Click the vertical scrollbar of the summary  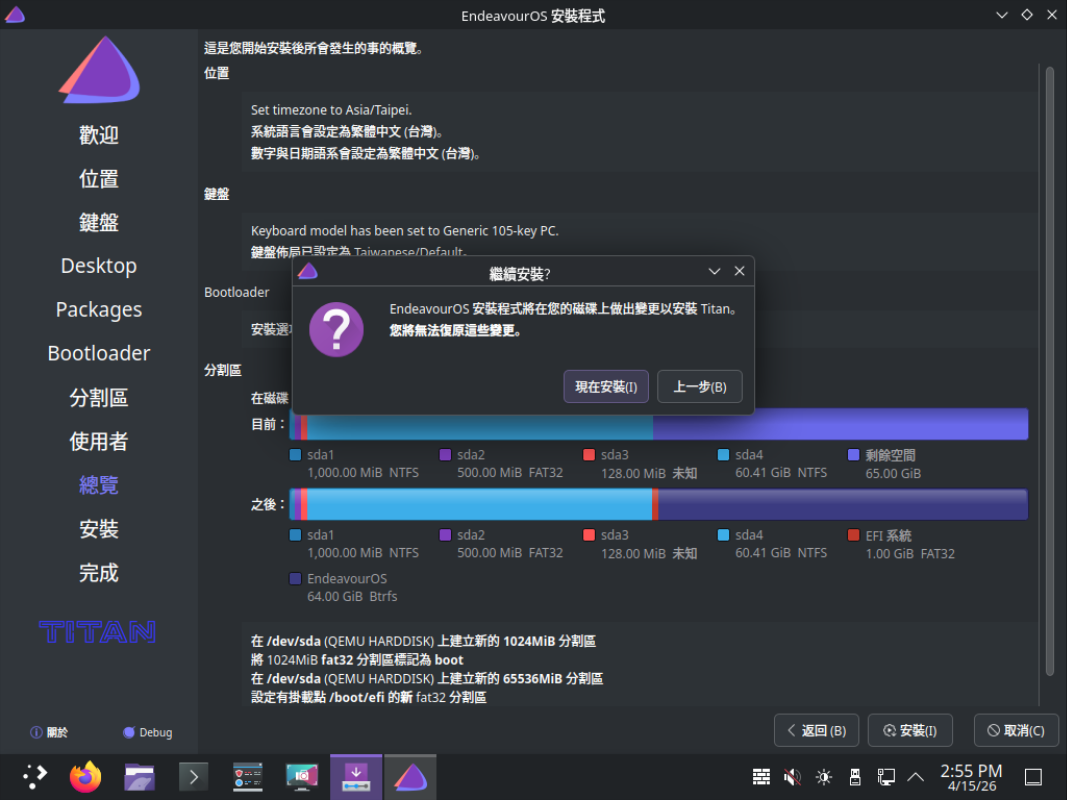tap(1049, 370)
